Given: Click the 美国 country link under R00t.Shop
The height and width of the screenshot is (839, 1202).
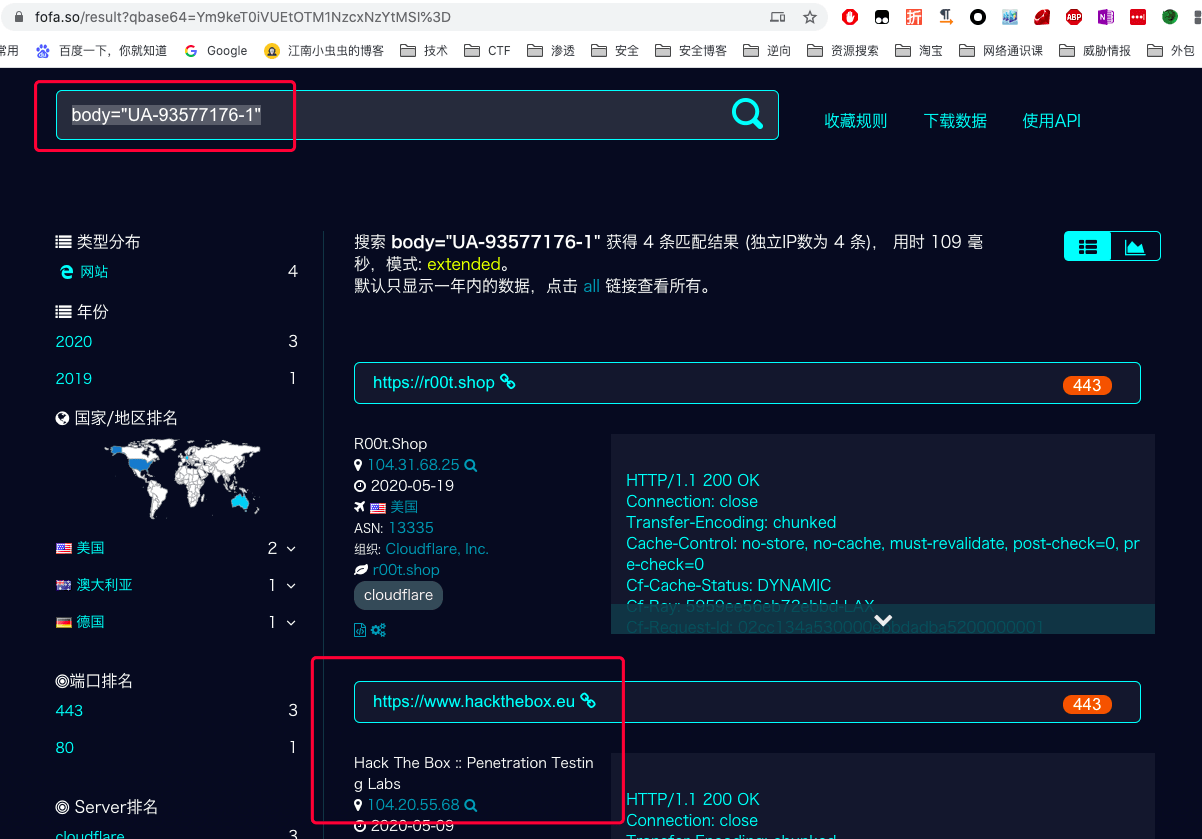Looking at the screenshot, I should click(x=404, y=507).
